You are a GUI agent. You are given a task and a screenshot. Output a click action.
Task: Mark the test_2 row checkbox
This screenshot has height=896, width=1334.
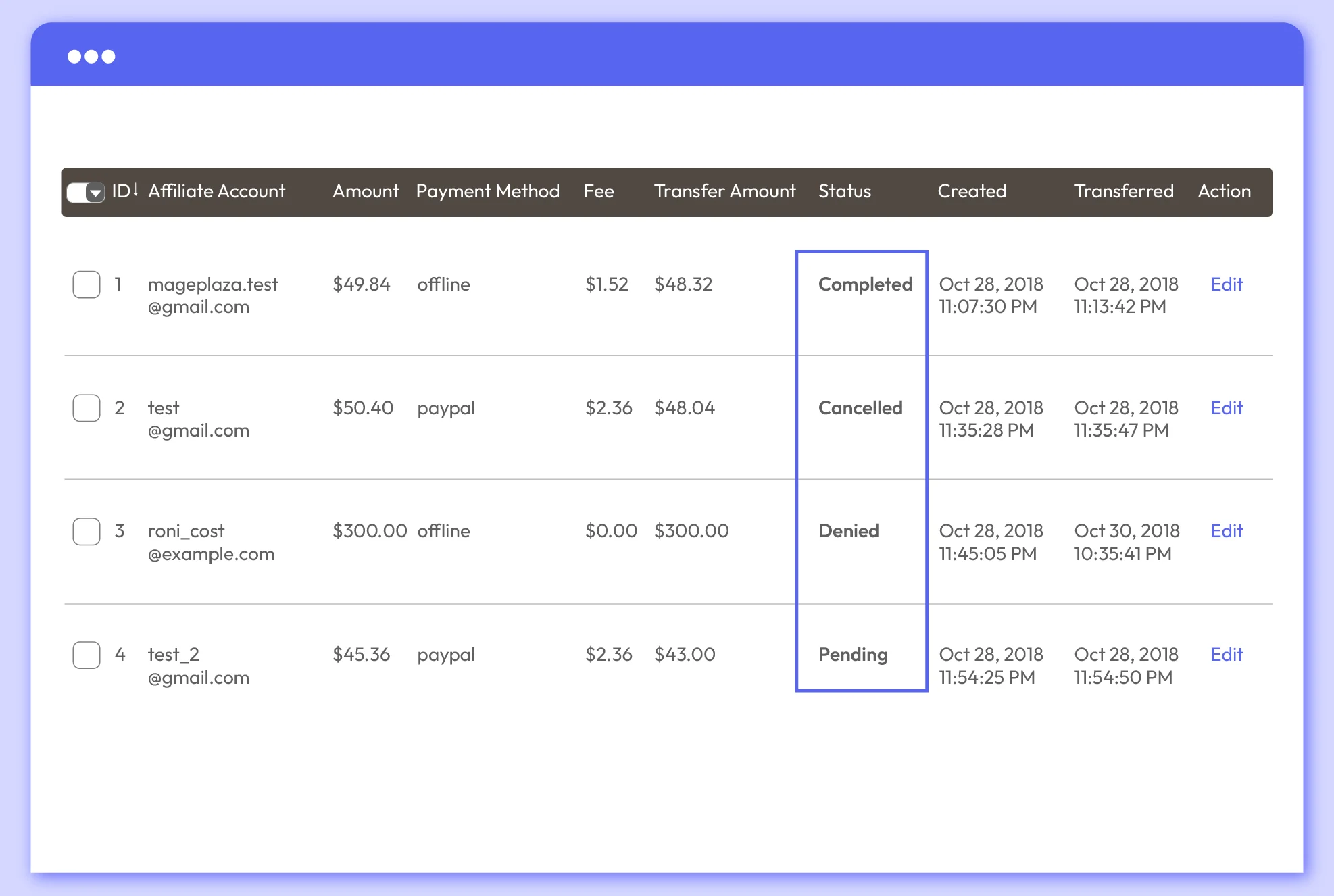point(87,655)
